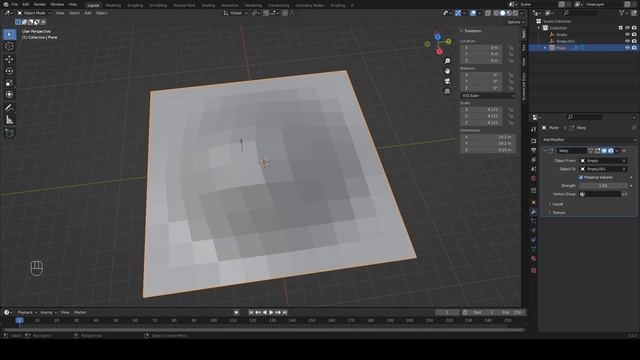Jump to the timeline end frame
Viewport: 640px width, 360px height.
tap(285, 312)
